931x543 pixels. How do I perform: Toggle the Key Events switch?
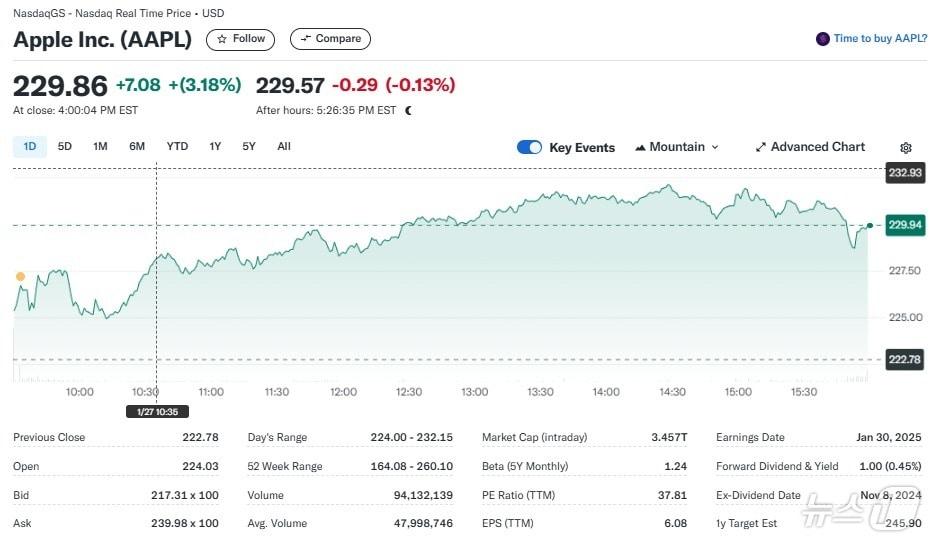[529, 147]
